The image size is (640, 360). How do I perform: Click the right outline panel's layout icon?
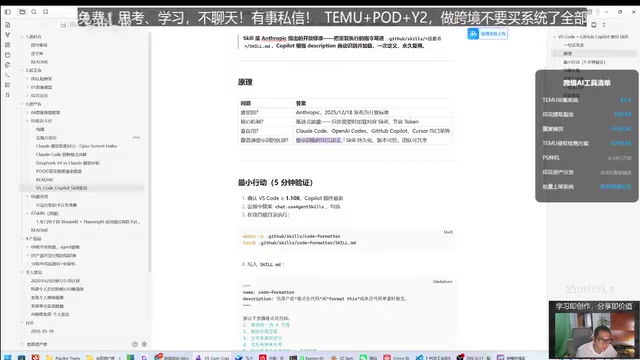593,25
